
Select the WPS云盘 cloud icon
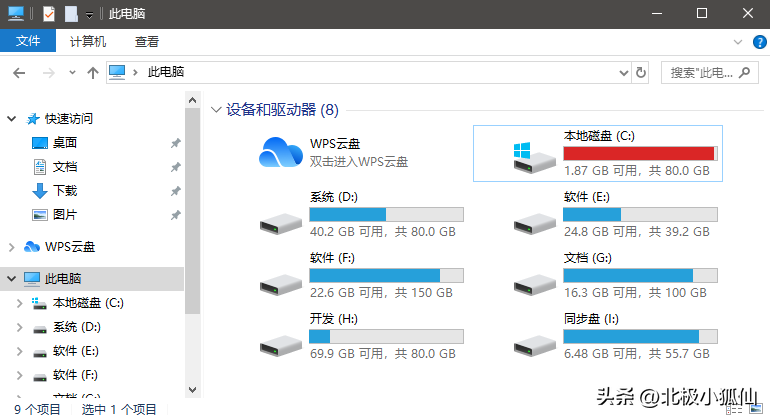(280, 152)
